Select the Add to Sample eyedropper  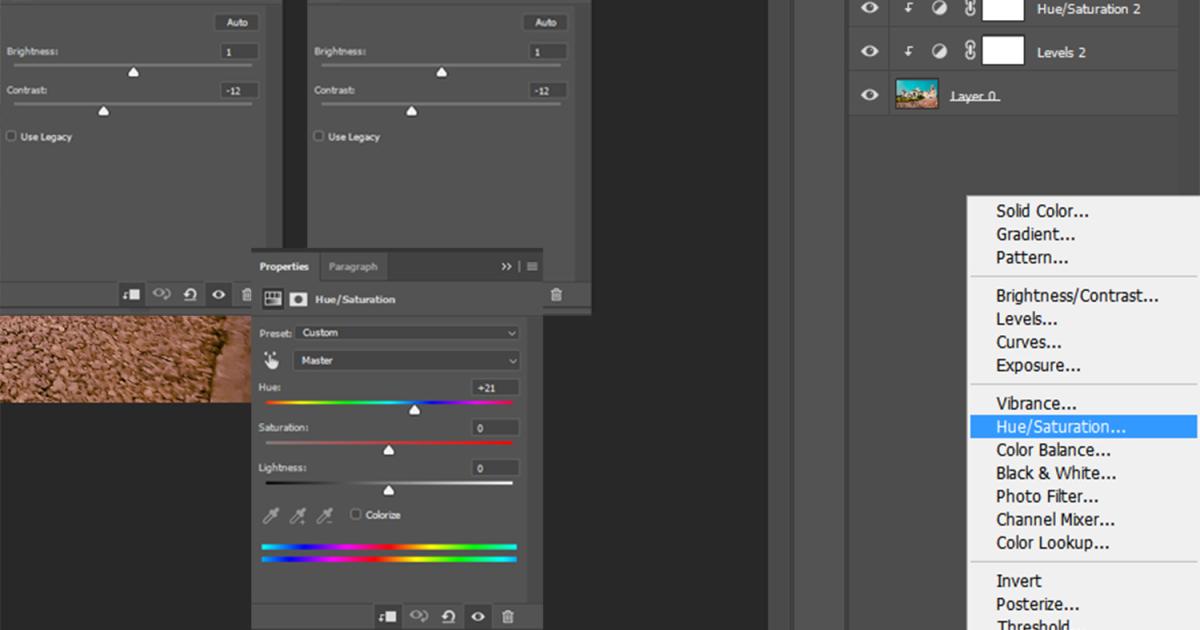click(x=298, y=516)
